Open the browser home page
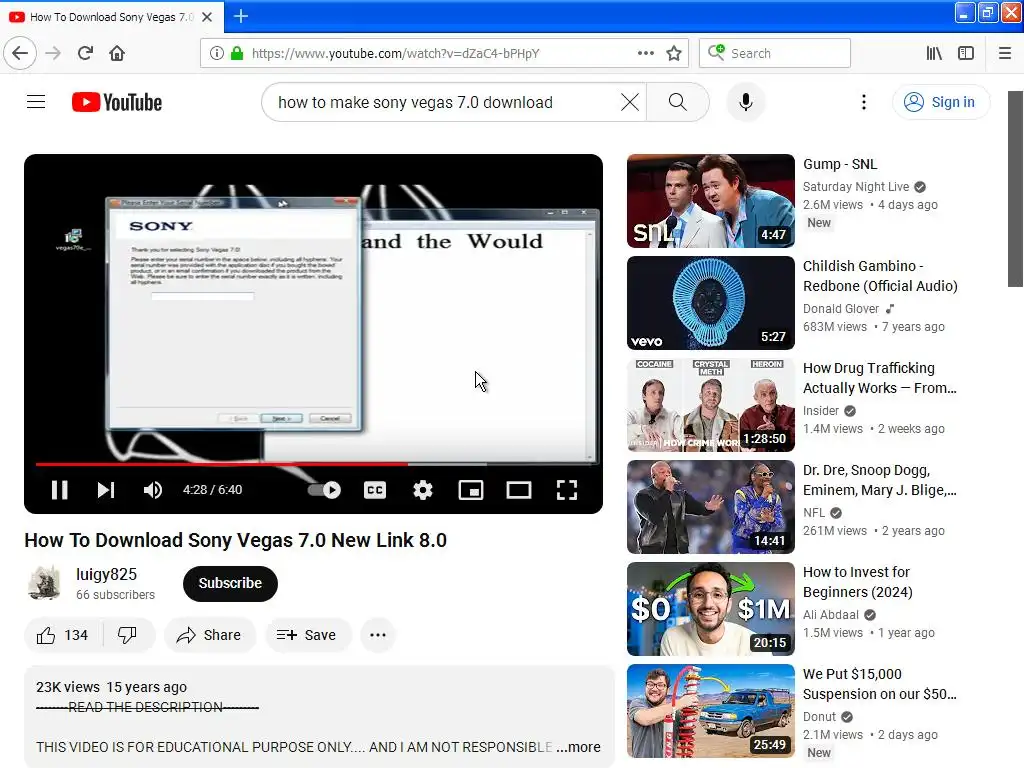The image size is (1024, 768). pos(117,53)
